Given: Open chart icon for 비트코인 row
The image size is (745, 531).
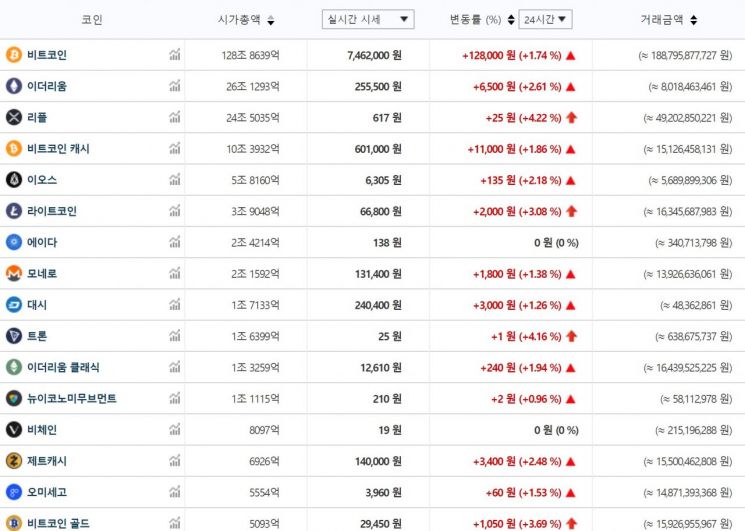Looking at the screenshot, I should (x=175, y=55).
